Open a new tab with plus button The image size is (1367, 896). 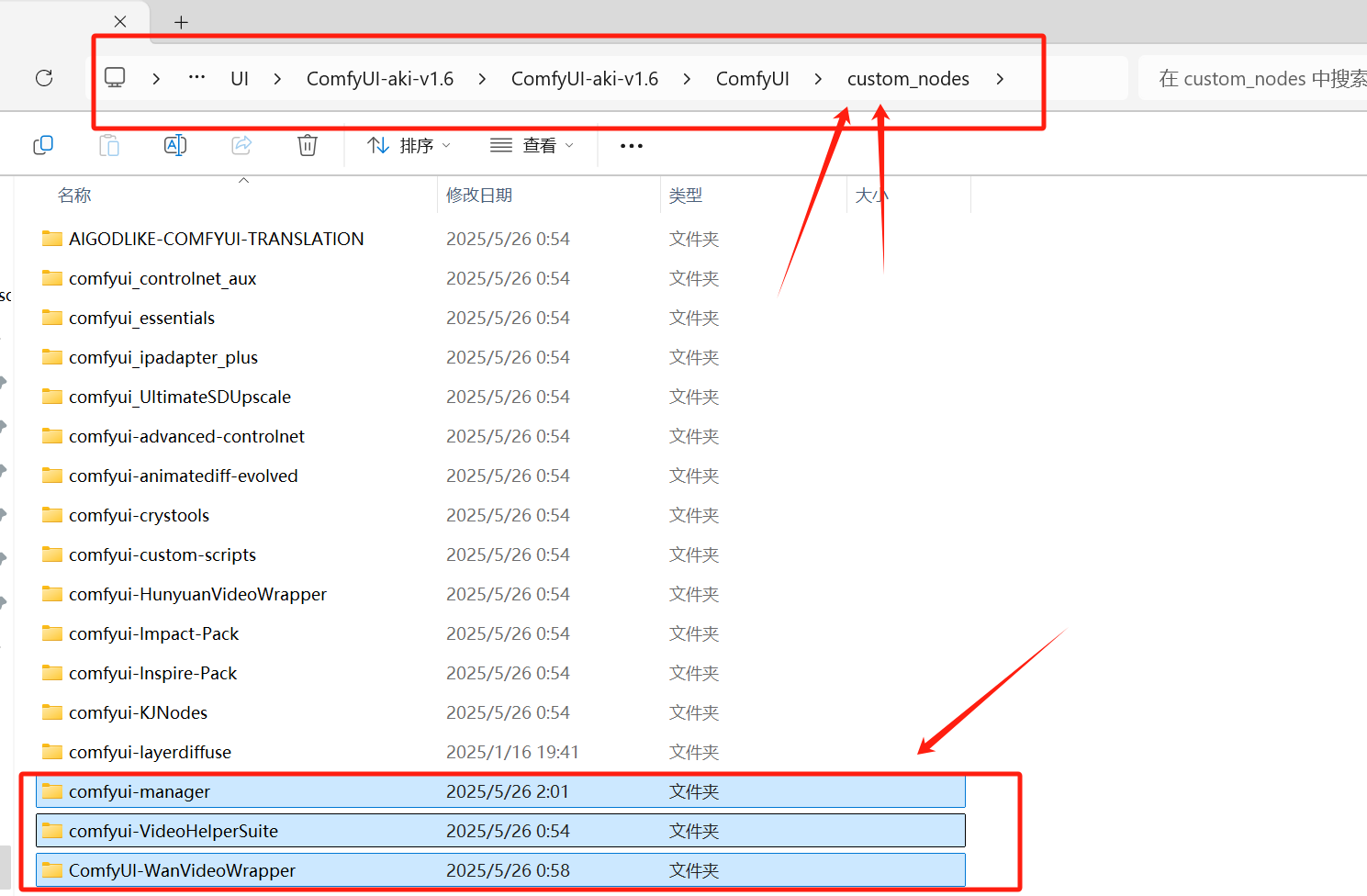click(x=182, y=22)
